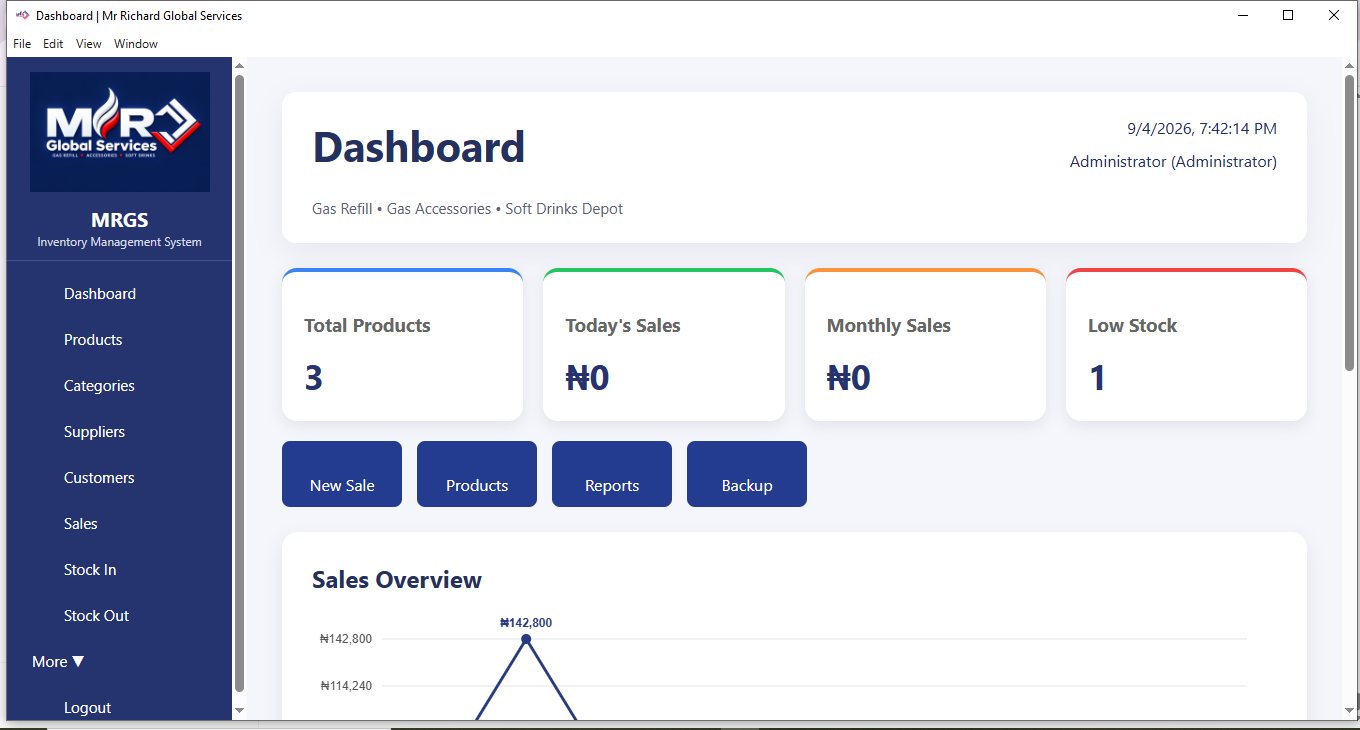1360x730 pixels.
Task: Click the Sales Overview heading
Action: pyautogui.click(x=397, y=580)
